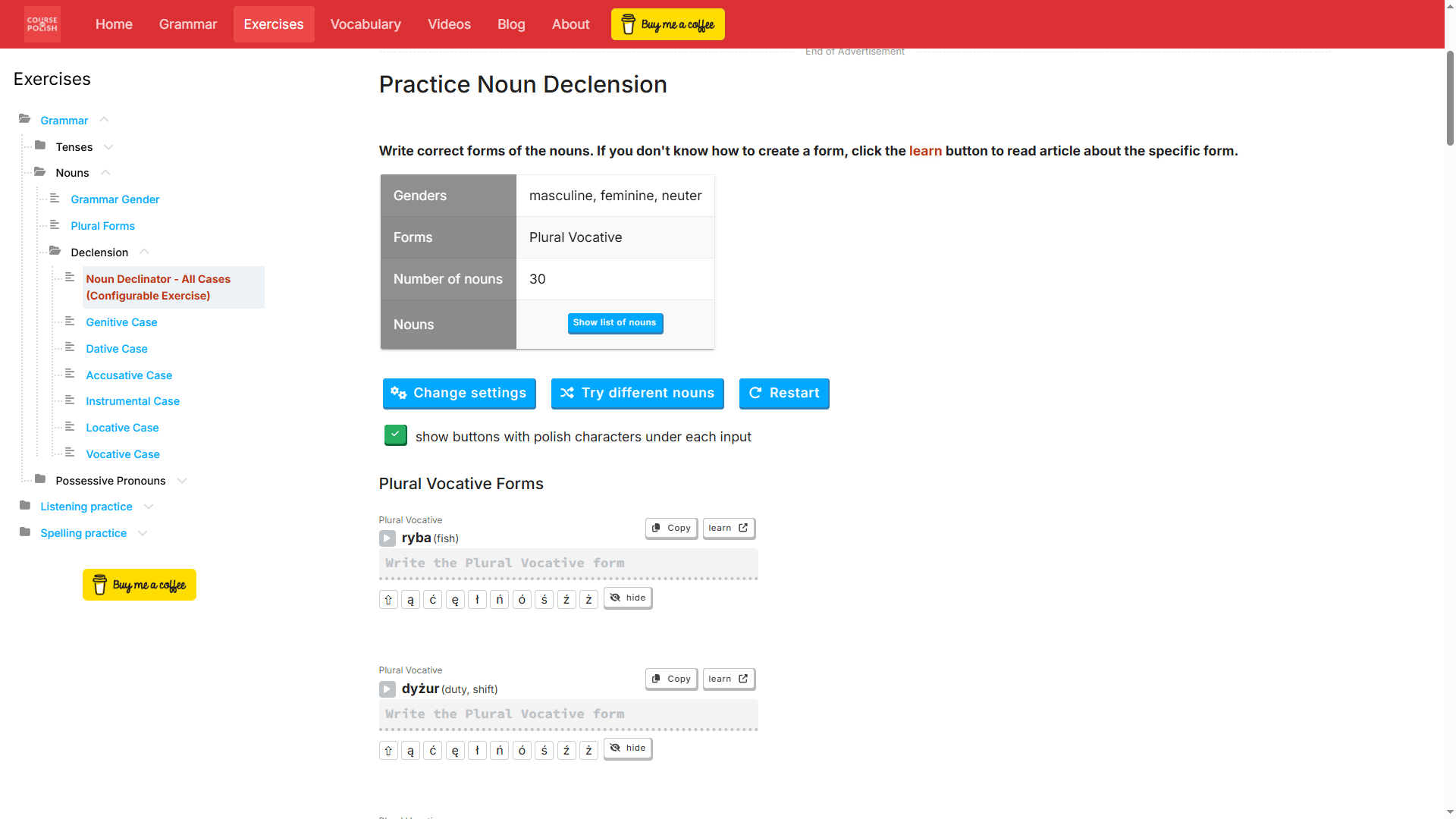Open the Vocabulary menu item
The width and height of the screenshot is (1456, 819).
pos(366,24)
